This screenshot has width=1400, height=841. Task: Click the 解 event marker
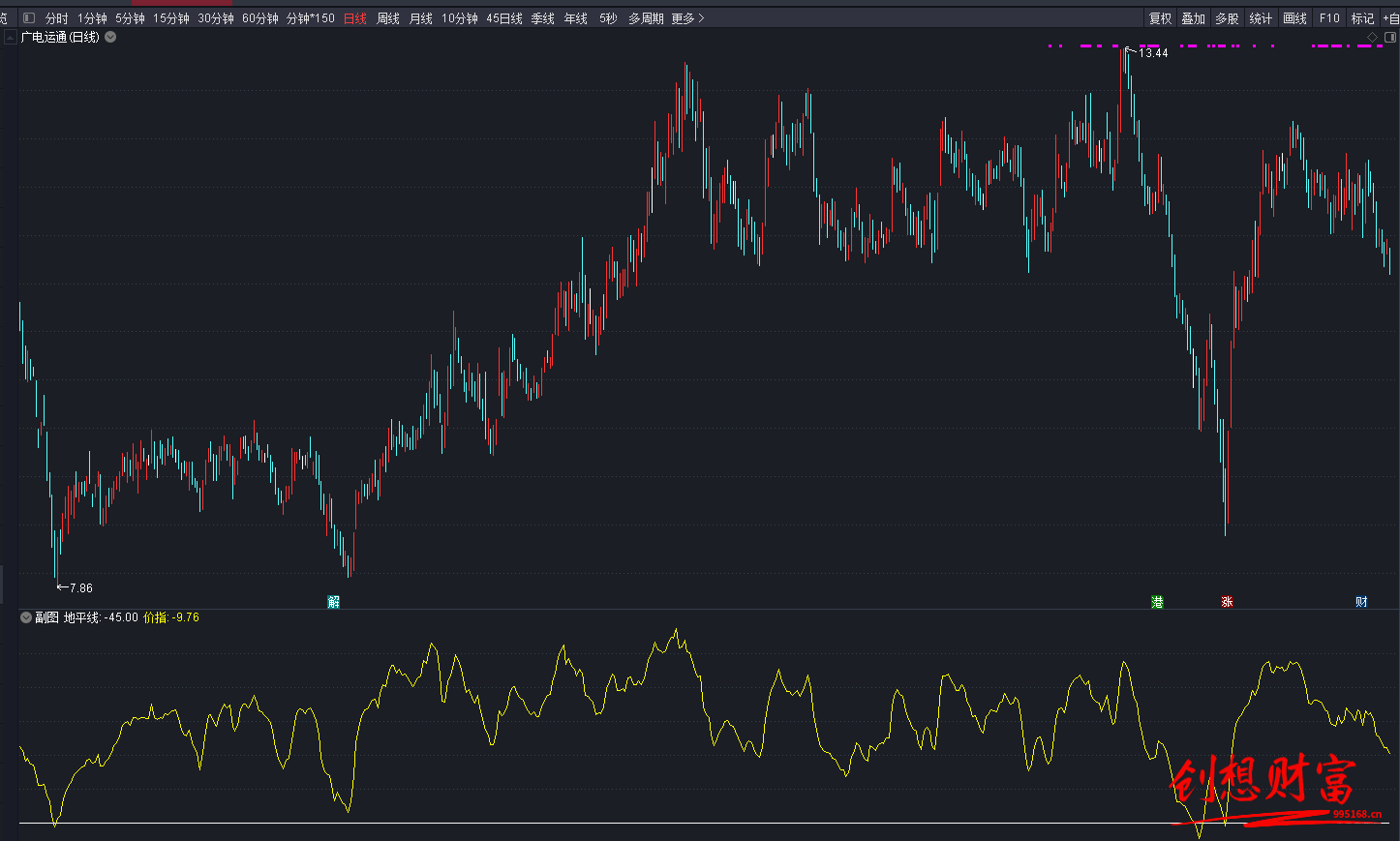334,602
